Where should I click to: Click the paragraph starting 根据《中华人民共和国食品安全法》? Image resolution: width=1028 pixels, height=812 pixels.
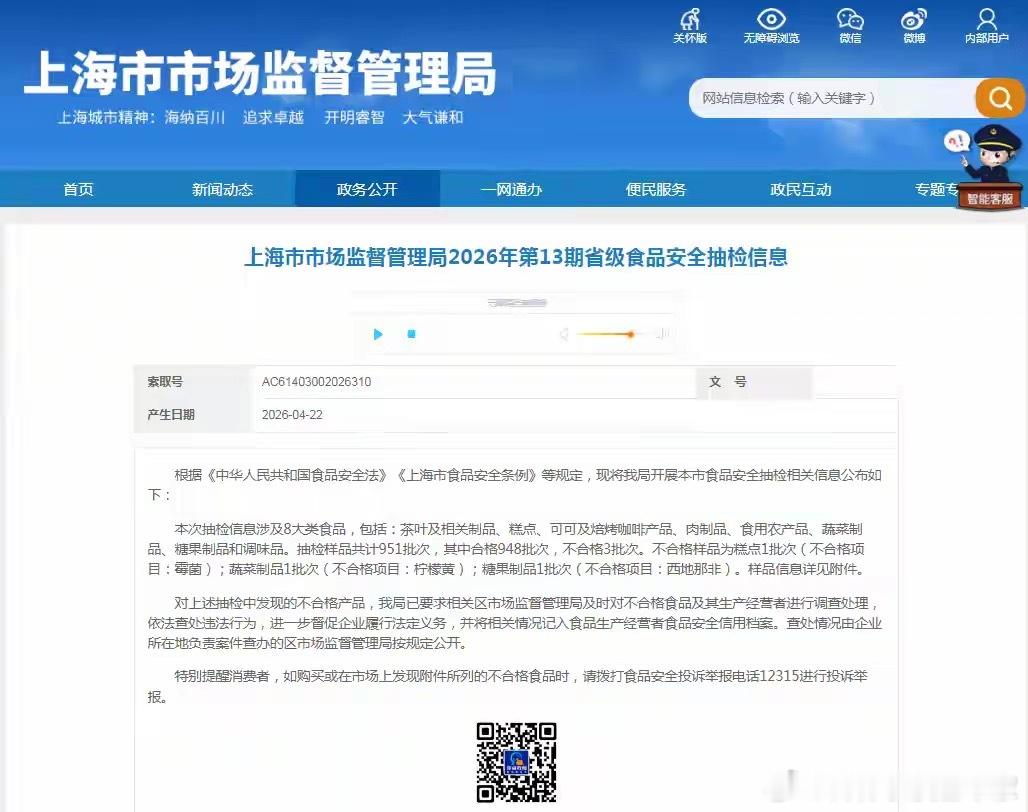[x=515, y=484]
